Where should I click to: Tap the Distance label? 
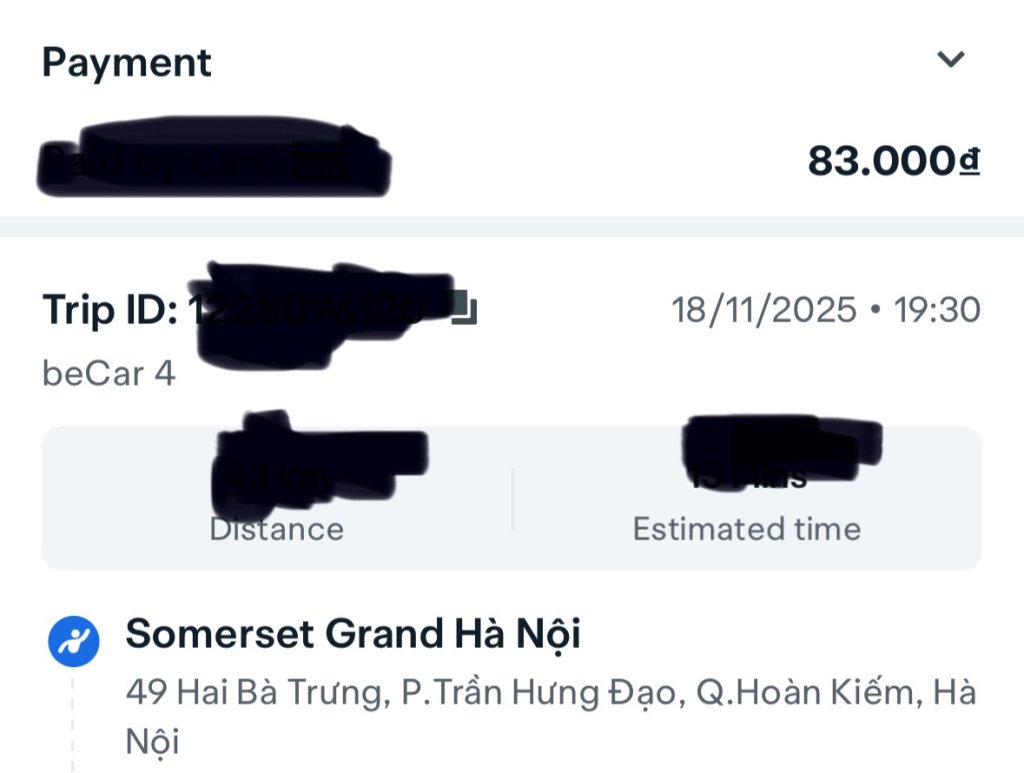point(277,529)
